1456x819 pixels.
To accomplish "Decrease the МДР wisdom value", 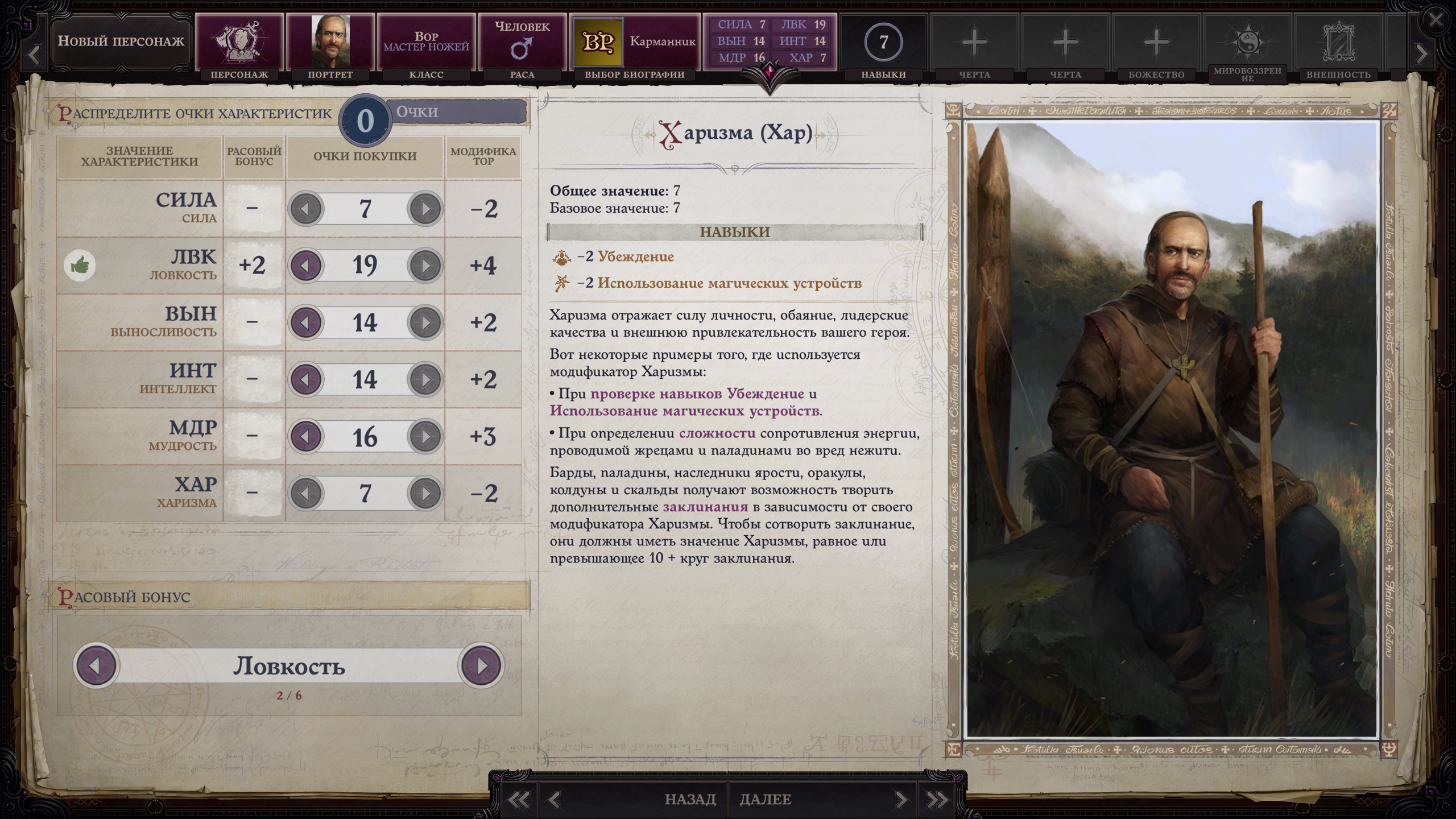I will pos(306,436).
